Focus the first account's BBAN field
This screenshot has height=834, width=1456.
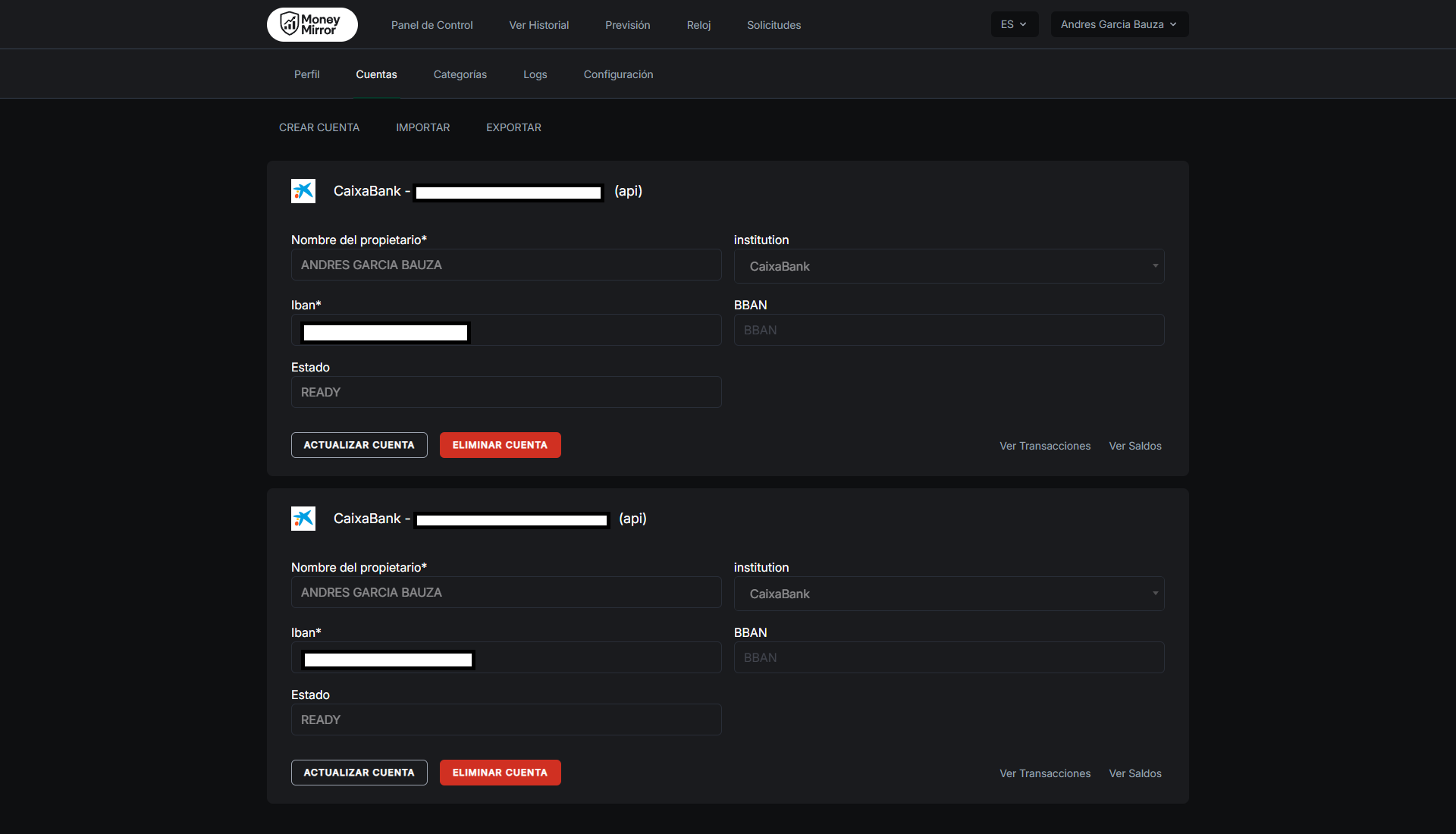pyautogui.click(x=948, y=330)
